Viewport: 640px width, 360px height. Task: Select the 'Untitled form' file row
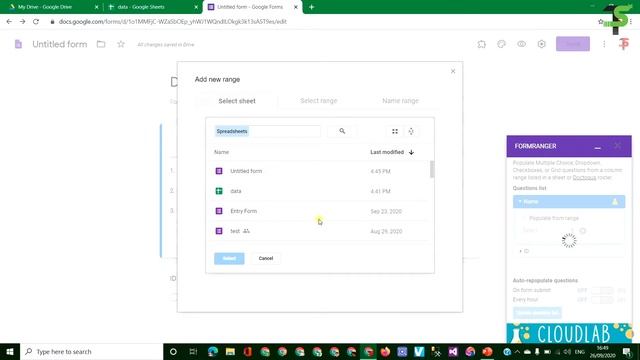click(321, 171)
